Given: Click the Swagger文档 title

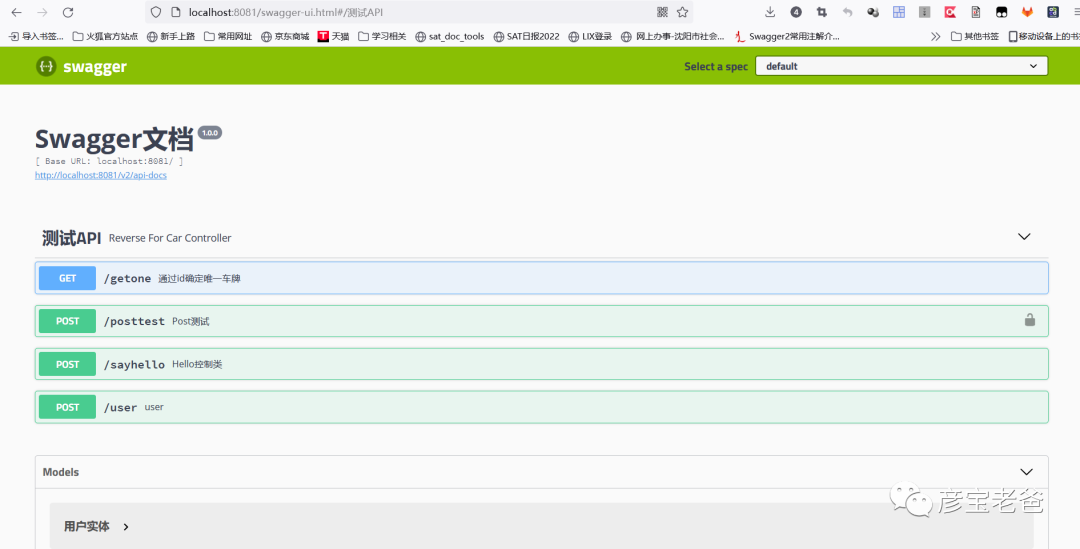Looking at the screenshot, I should point(114,140).
